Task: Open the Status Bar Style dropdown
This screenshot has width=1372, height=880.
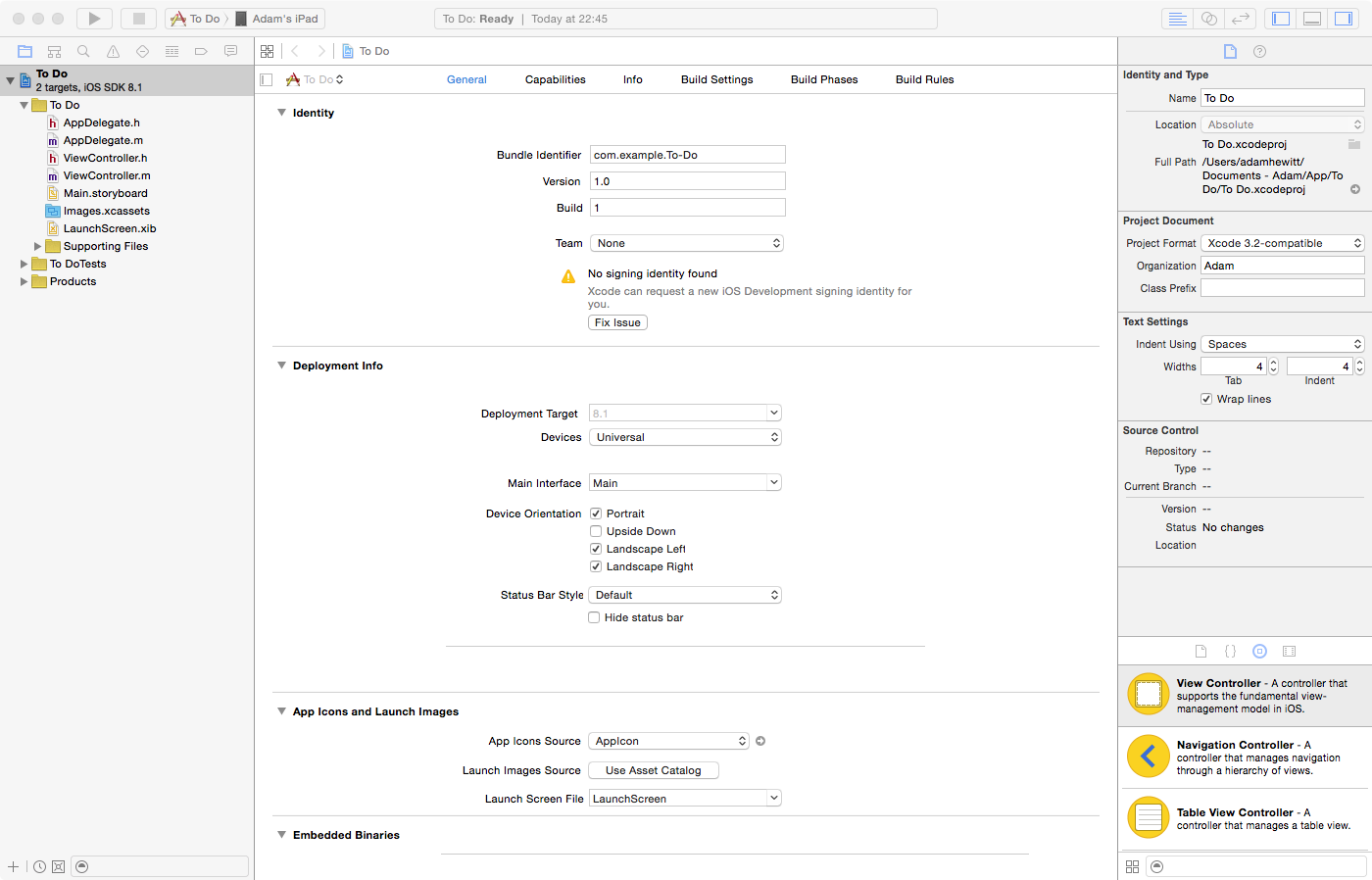Action: coord(685,595)
